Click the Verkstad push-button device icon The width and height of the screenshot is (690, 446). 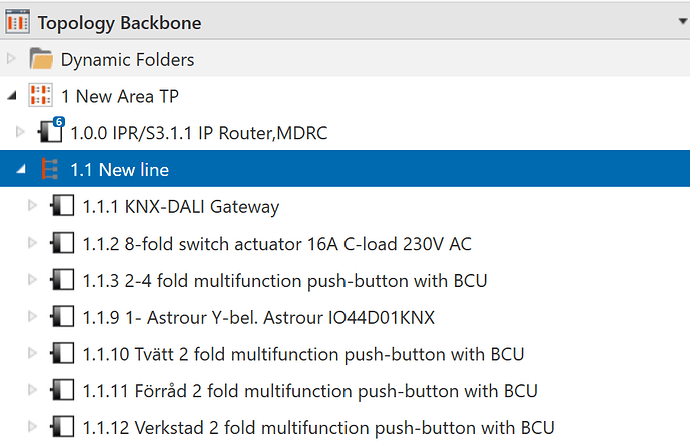(x=63, y=428)
